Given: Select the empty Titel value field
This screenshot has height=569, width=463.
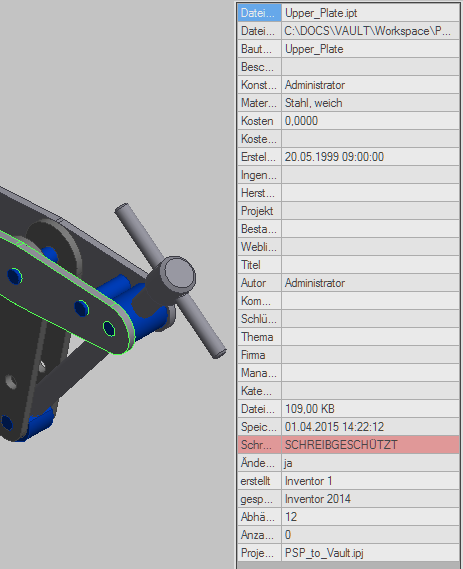Looking at the screenshot, I should pos(370,265).
